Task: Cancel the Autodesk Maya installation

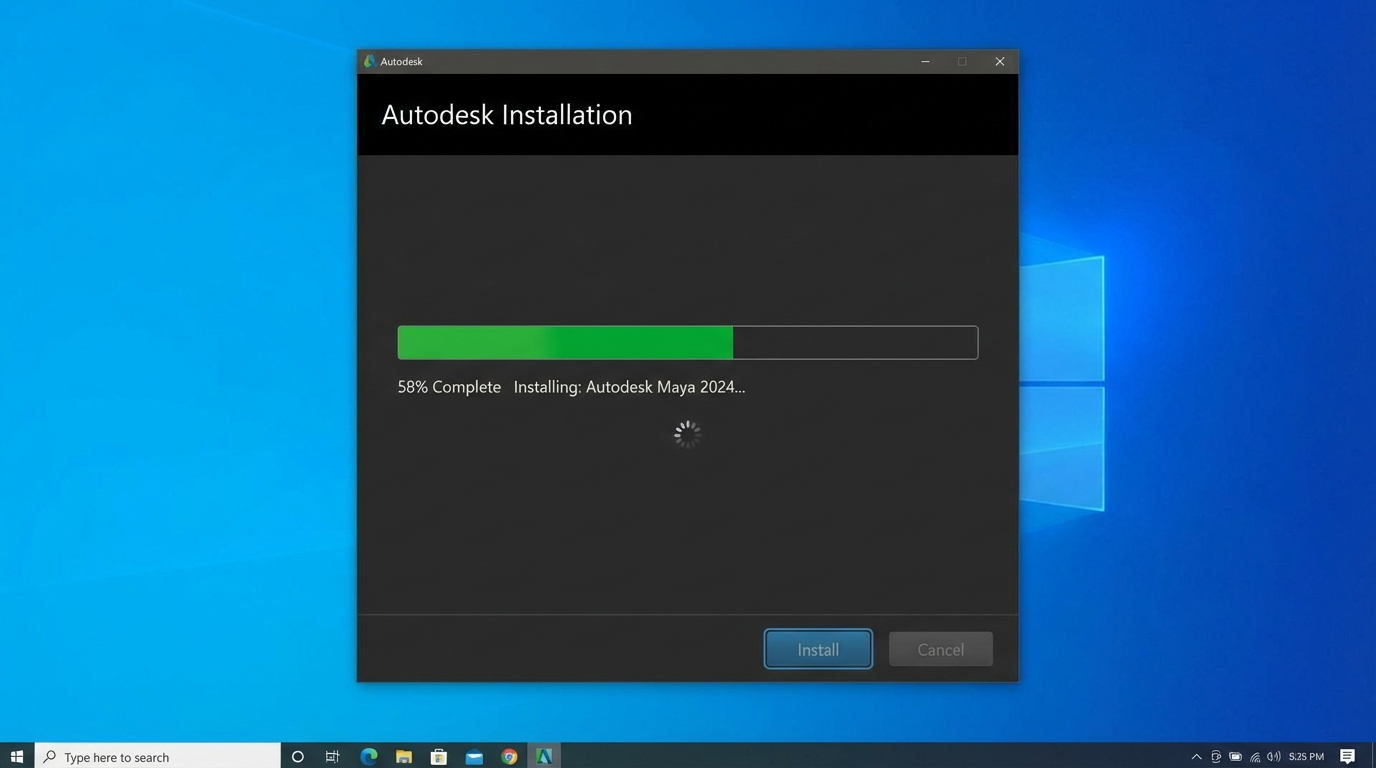Action: click(940, 649)
